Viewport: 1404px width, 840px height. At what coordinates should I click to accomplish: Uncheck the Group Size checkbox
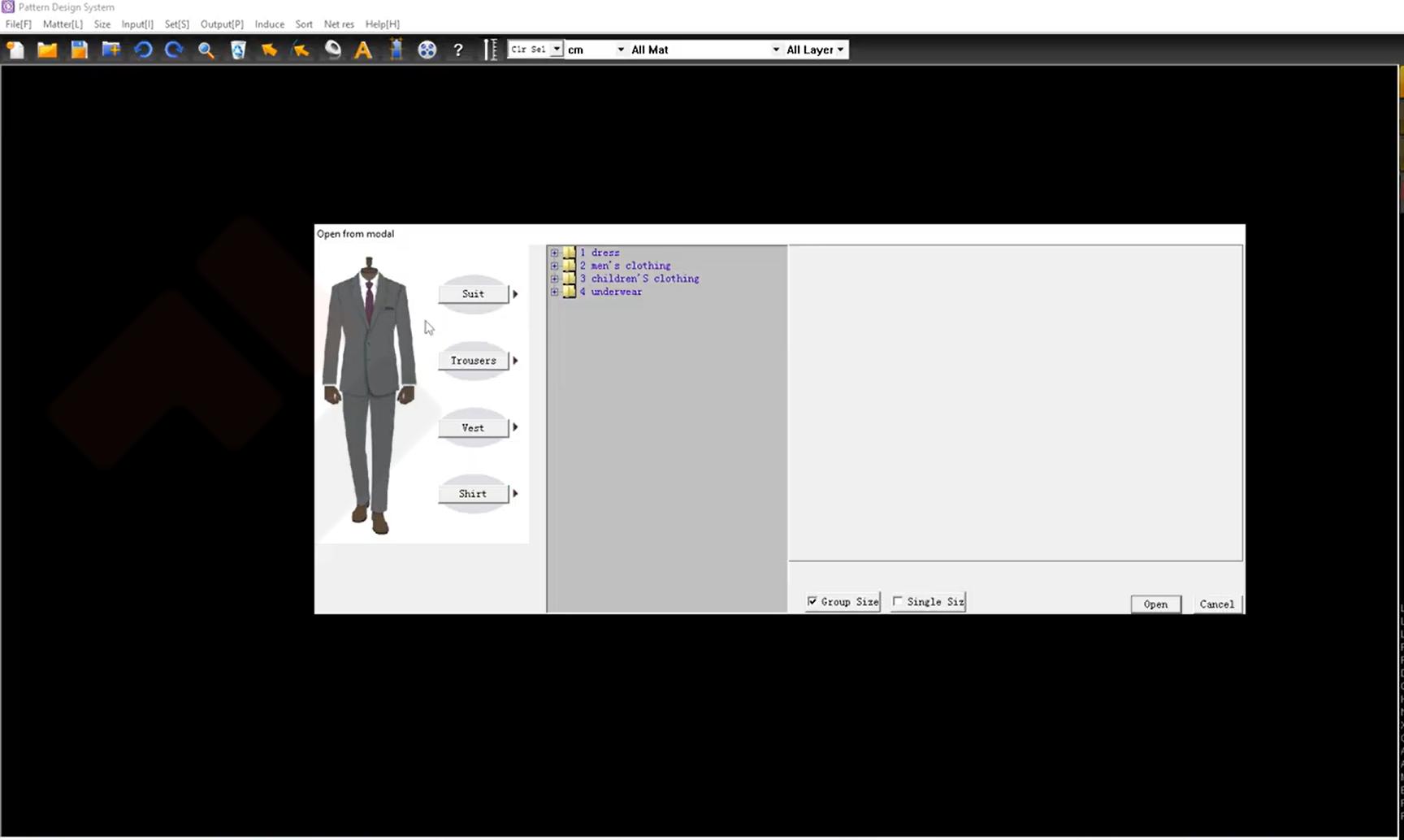coord(812,602)
